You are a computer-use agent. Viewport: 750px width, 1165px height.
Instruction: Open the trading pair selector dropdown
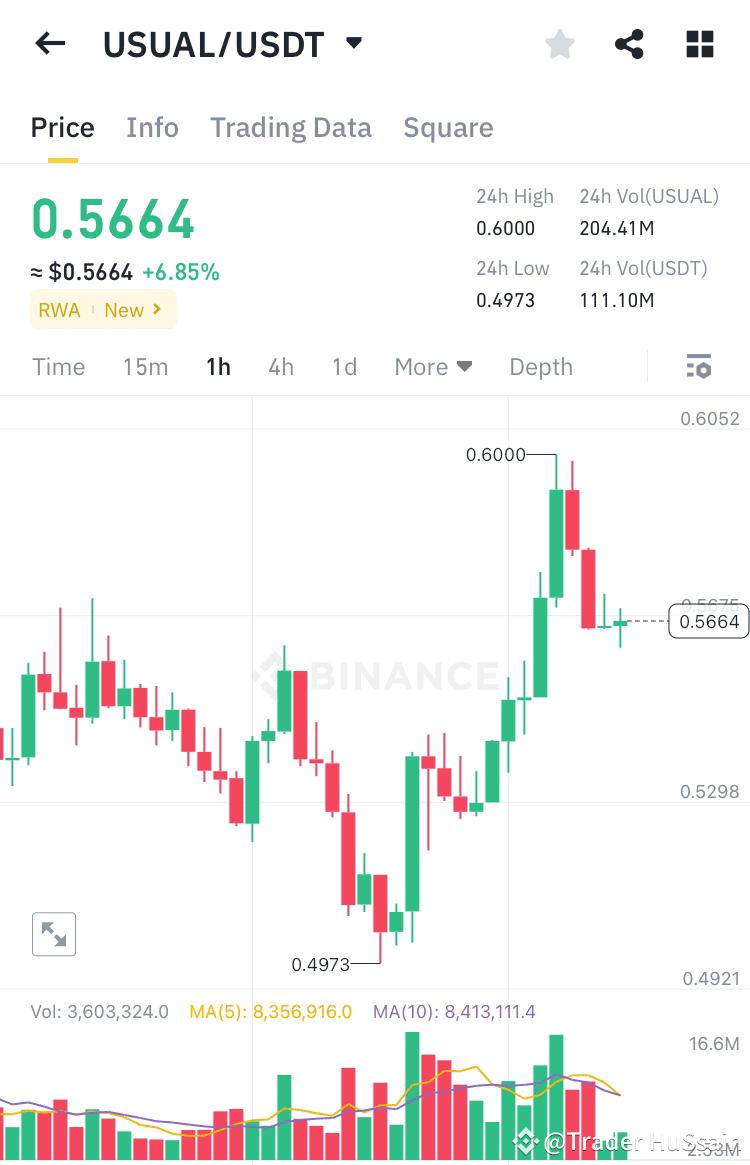352,43
